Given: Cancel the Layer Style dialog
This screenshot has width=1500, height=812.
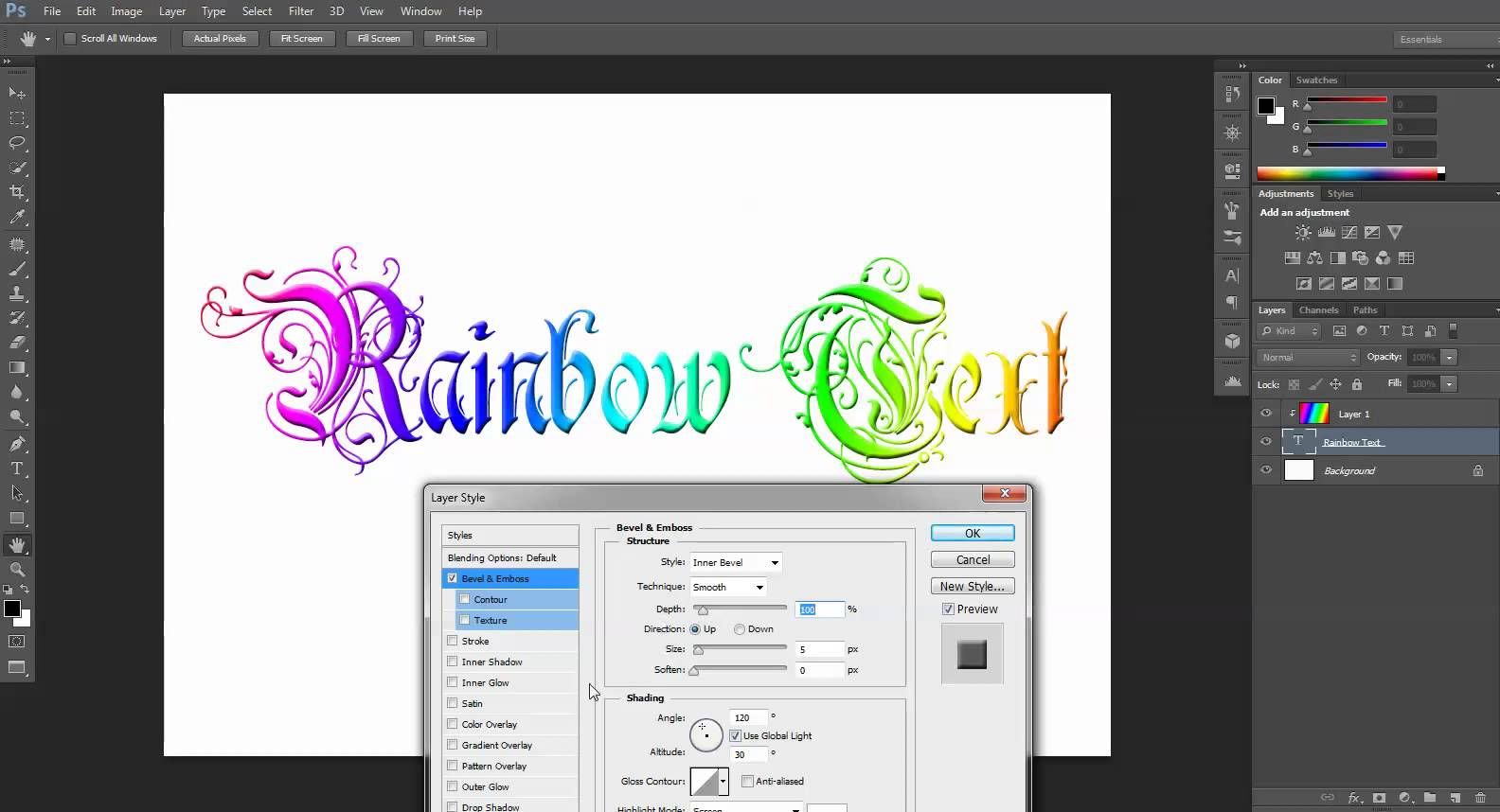Looking at the screenshot, I should pos(973,560).
